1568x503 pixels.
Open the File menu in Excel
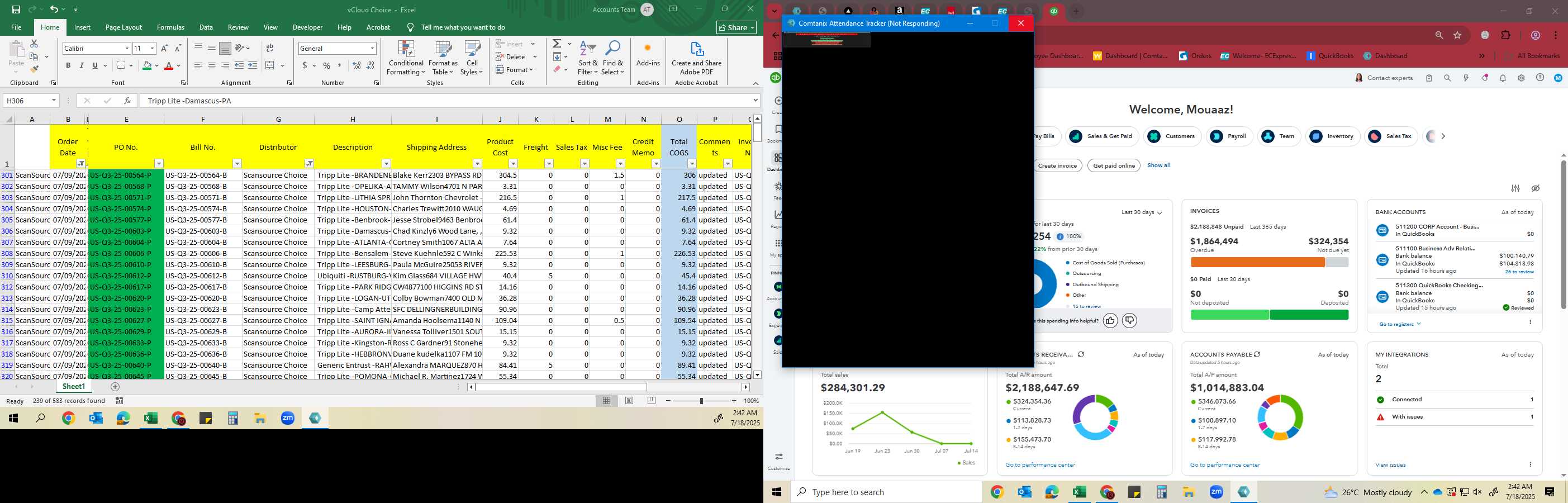point(16,27)
